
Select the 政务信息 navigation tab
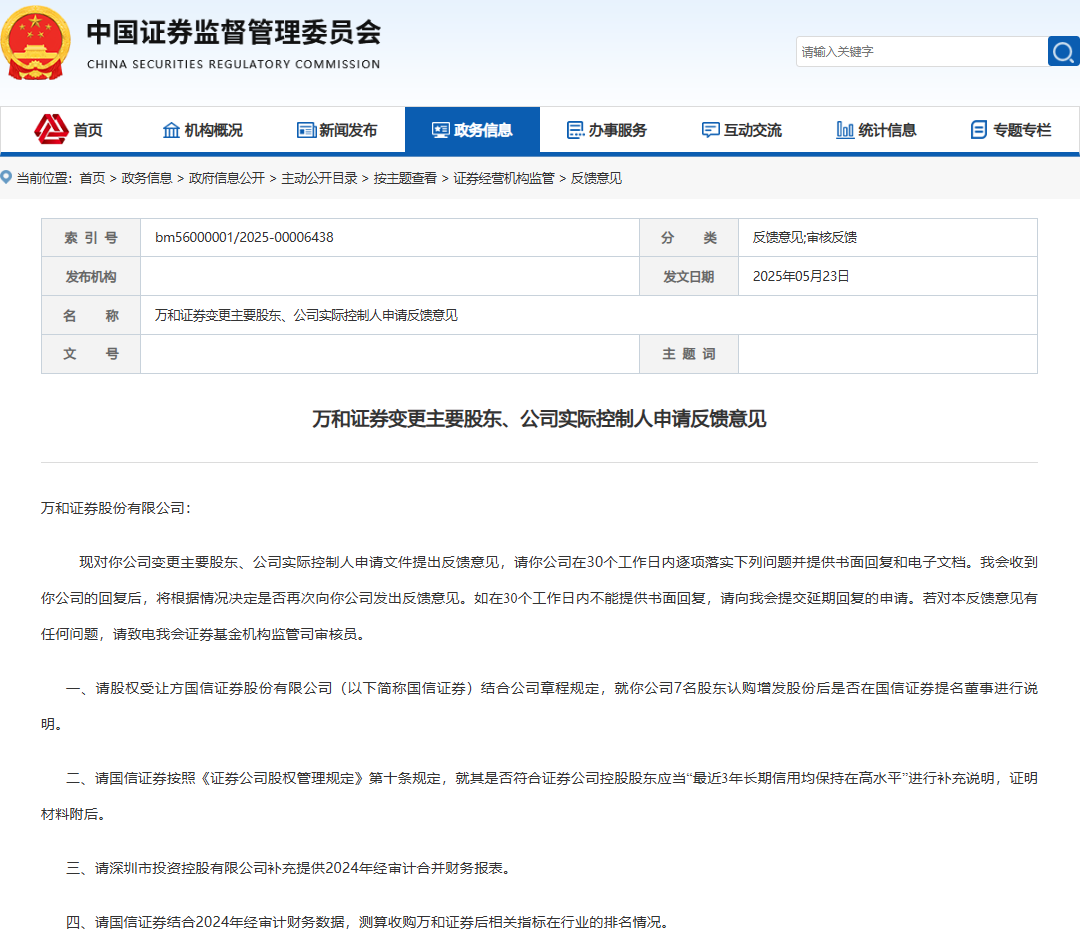pyautogui.click(x=472, y=130)
